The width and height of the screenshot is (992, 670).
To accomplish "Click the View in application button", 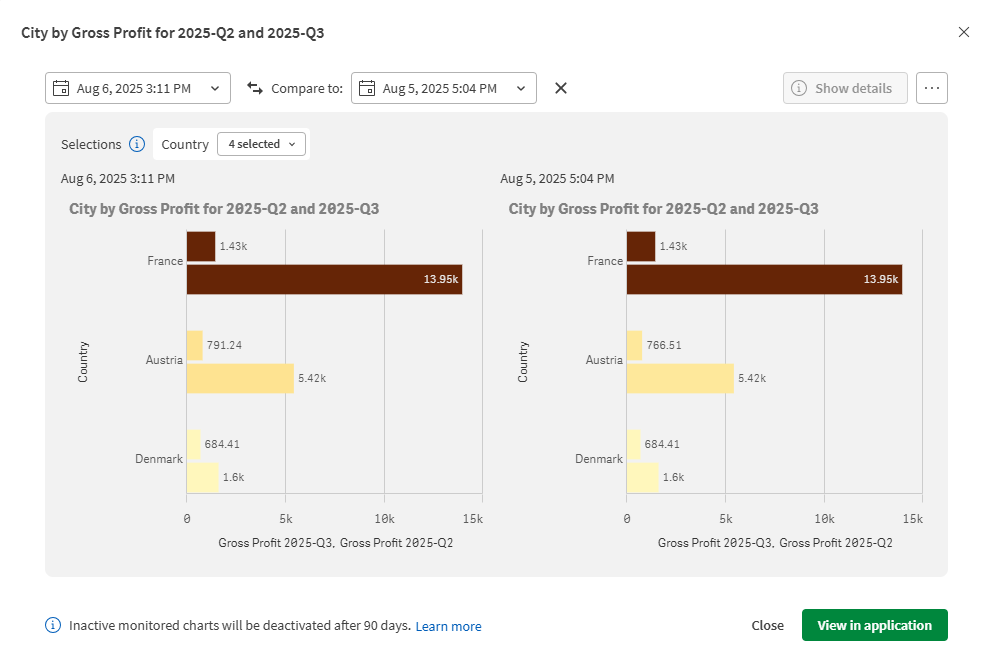I will click(x=874, y=625).
